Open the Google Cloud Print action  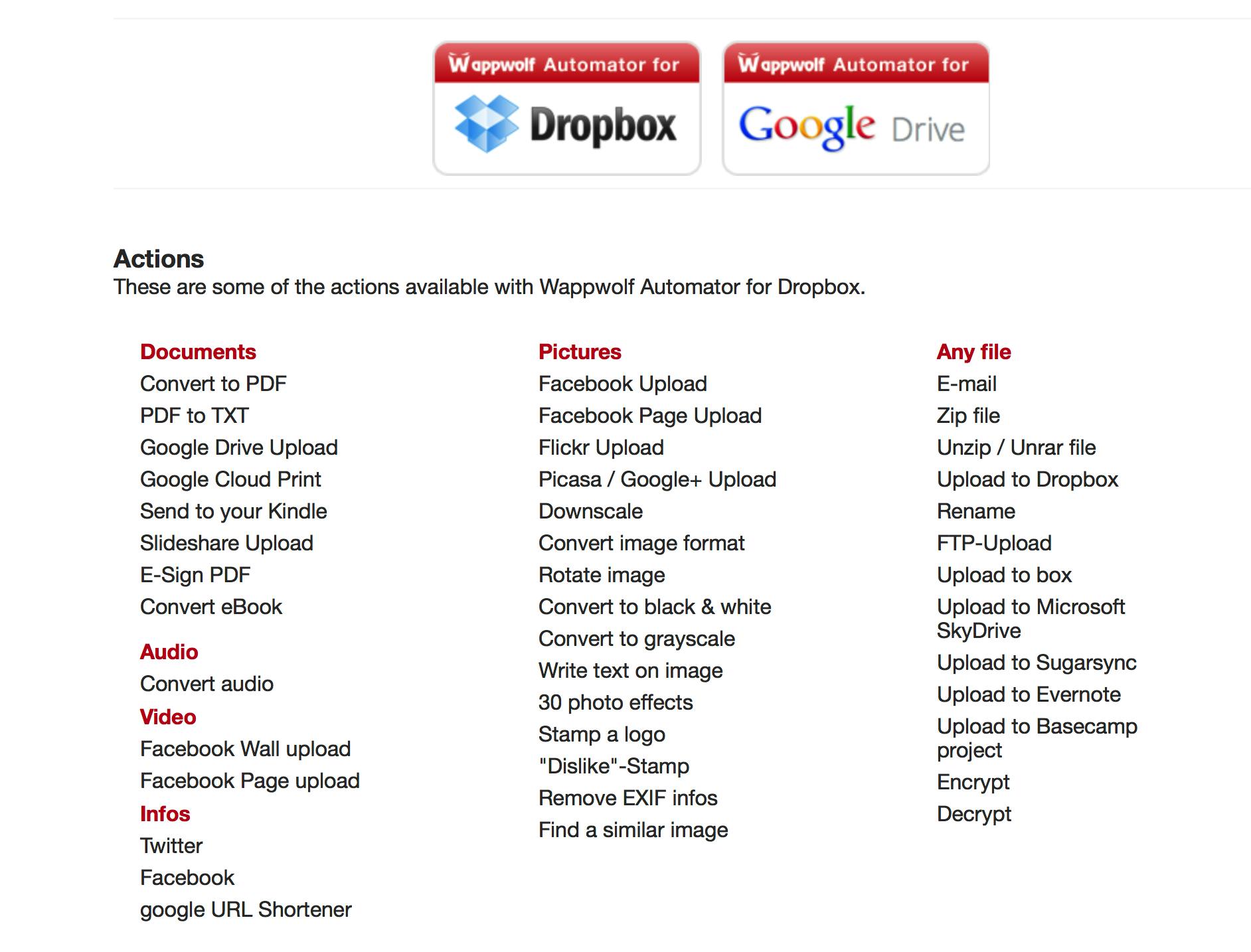tap(230, 479)
